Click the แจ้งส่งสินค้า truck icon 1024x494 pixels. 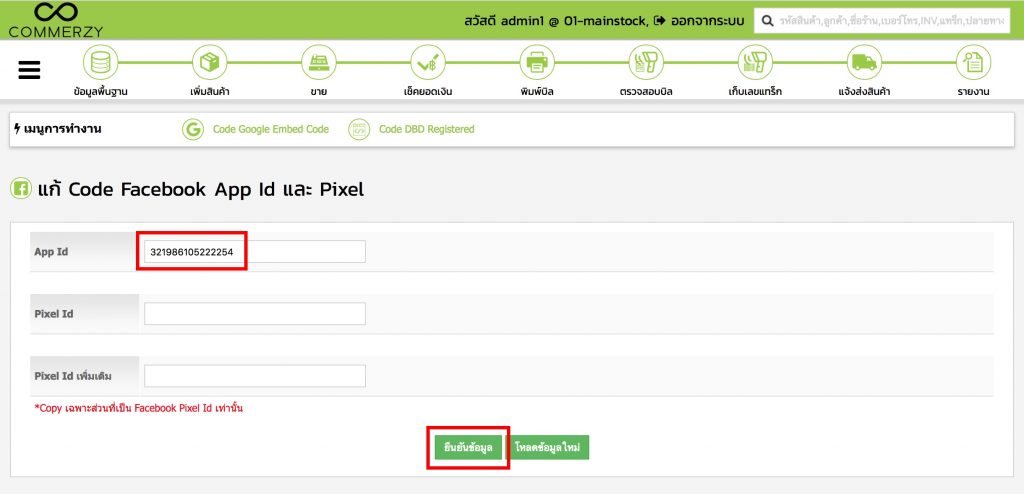(x=864, y=63)
